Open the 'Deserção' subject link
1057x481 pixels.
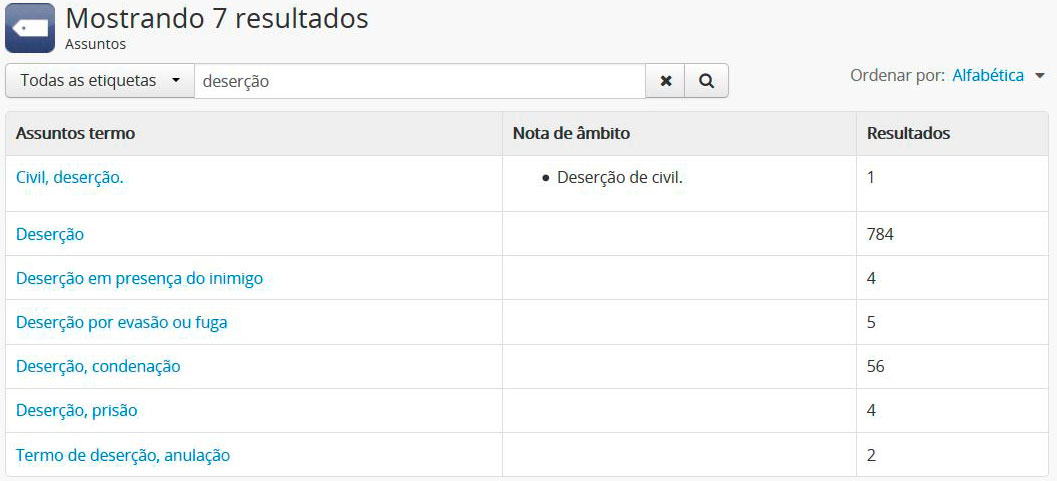click(50, 234)
